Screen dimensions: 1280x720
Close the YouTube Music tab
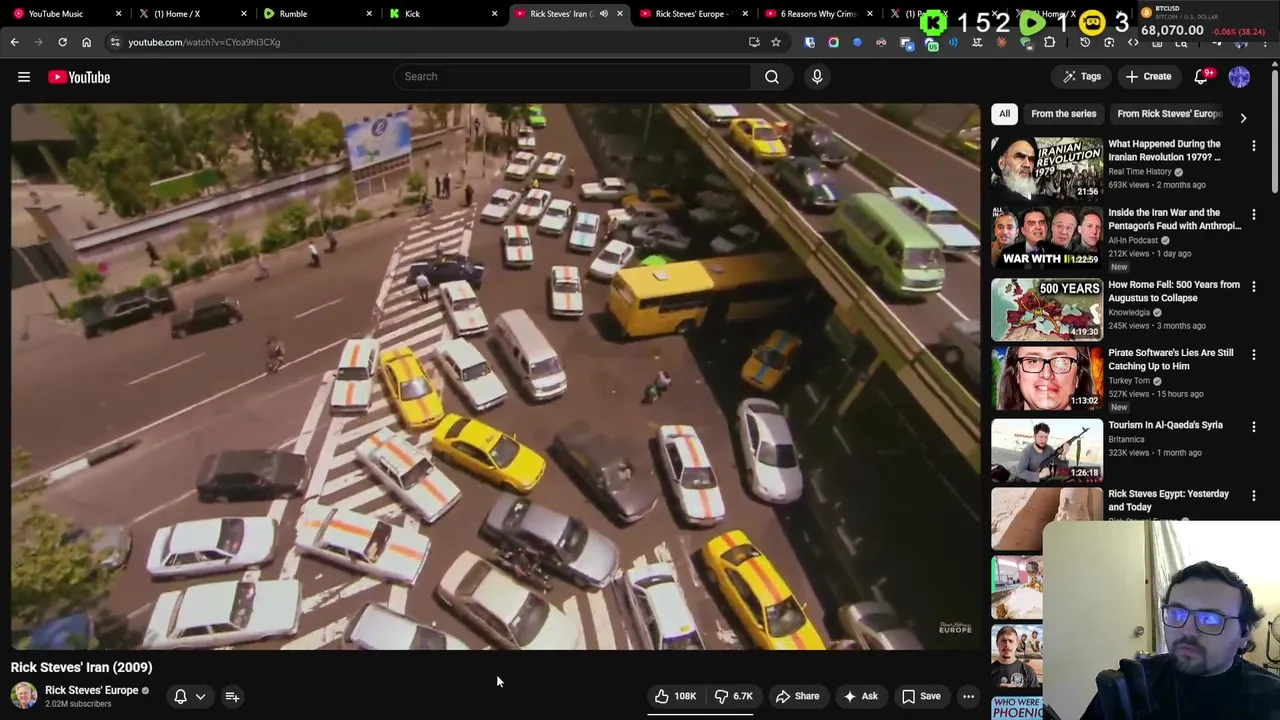coord(118,14)
